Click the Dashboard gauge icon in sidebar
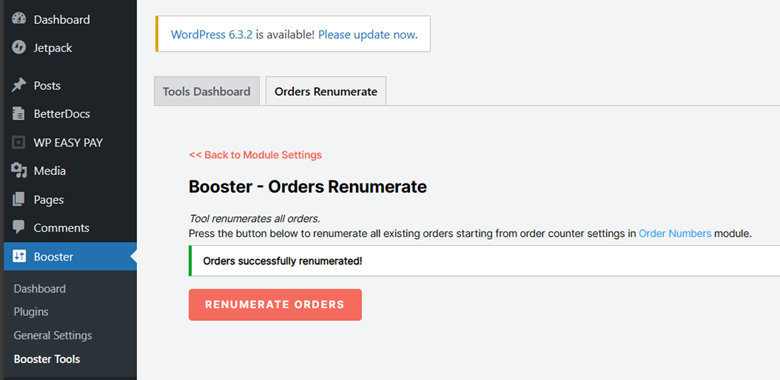Viewport: 780px width, 380px height. tap(19, 19)
